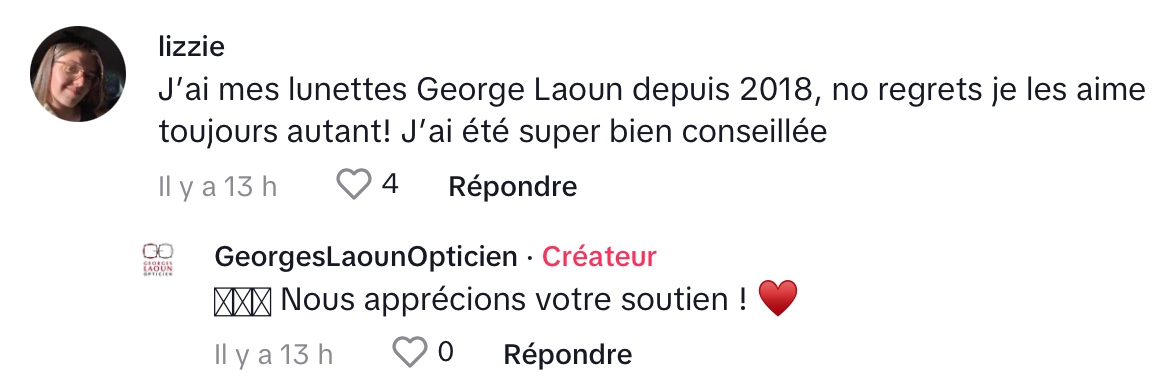The width and height of the screenshot is (1166, 392).
Task: Click the missing emoji placeholder boxes
Action: 242,301
